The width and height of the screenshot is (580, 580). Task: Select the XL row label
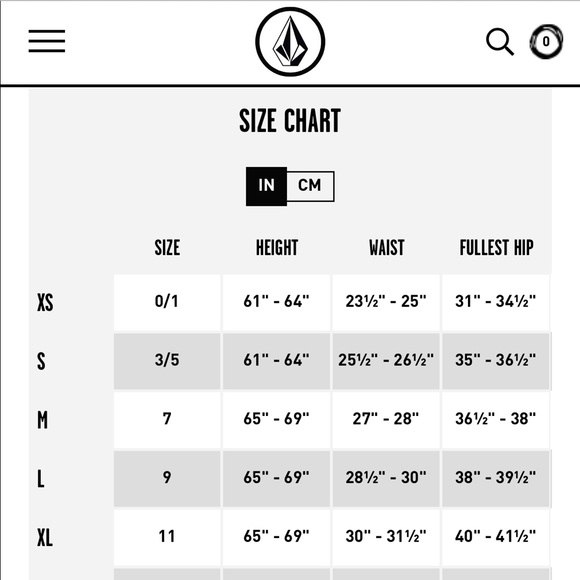click(x=45, y=537)
